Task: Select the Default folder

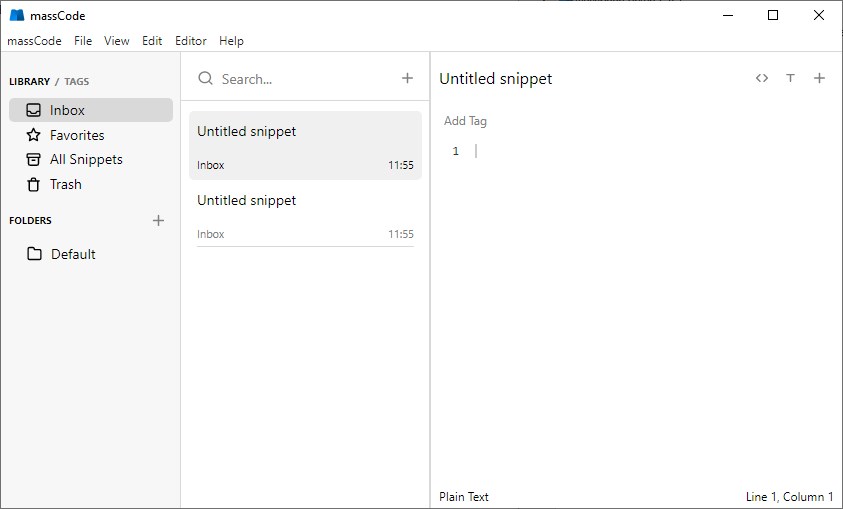Action: click(x=73, y=254)
